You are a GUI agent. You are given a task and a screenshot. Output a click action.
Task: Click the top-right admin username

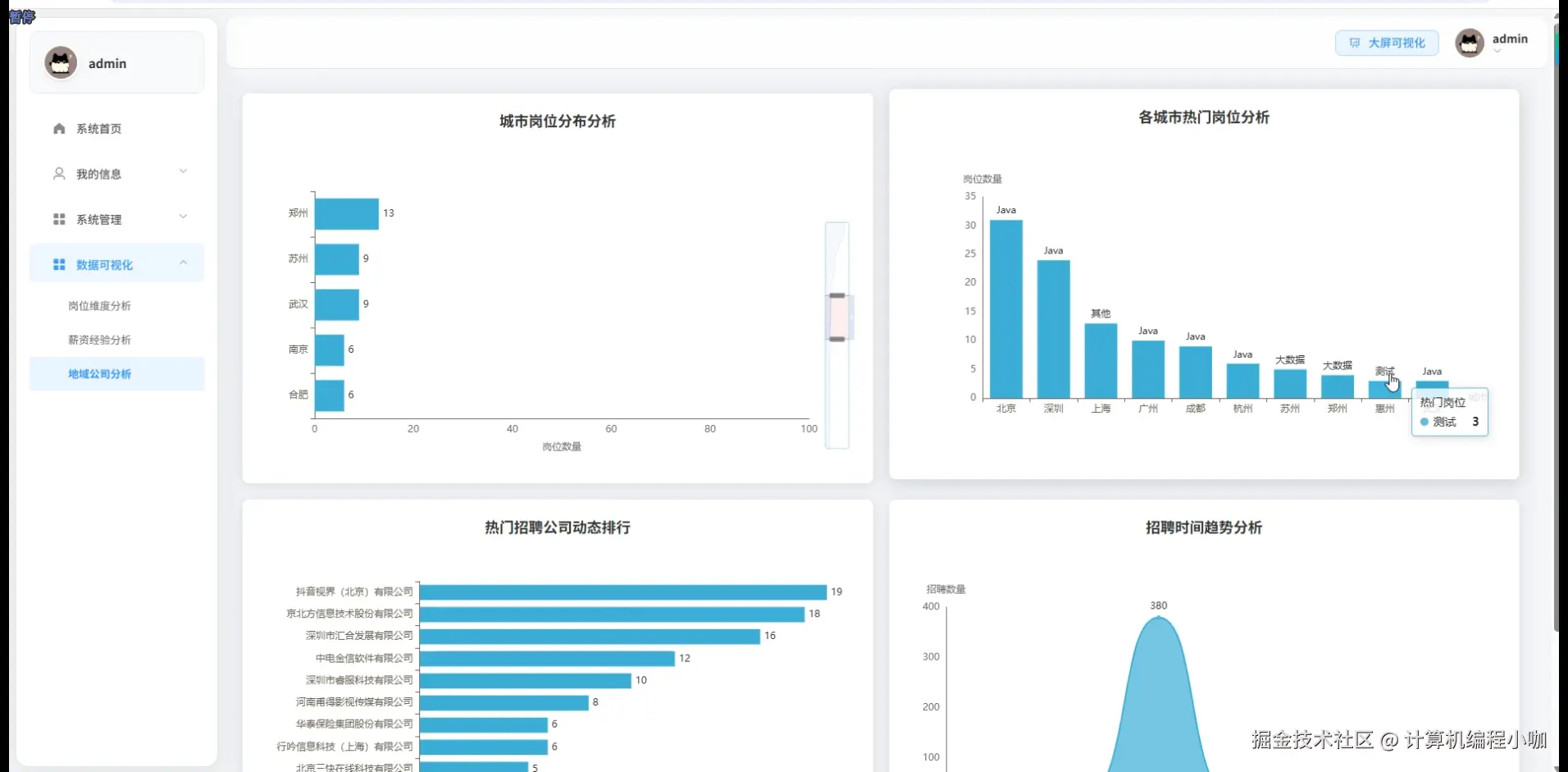coord(1510,39)
